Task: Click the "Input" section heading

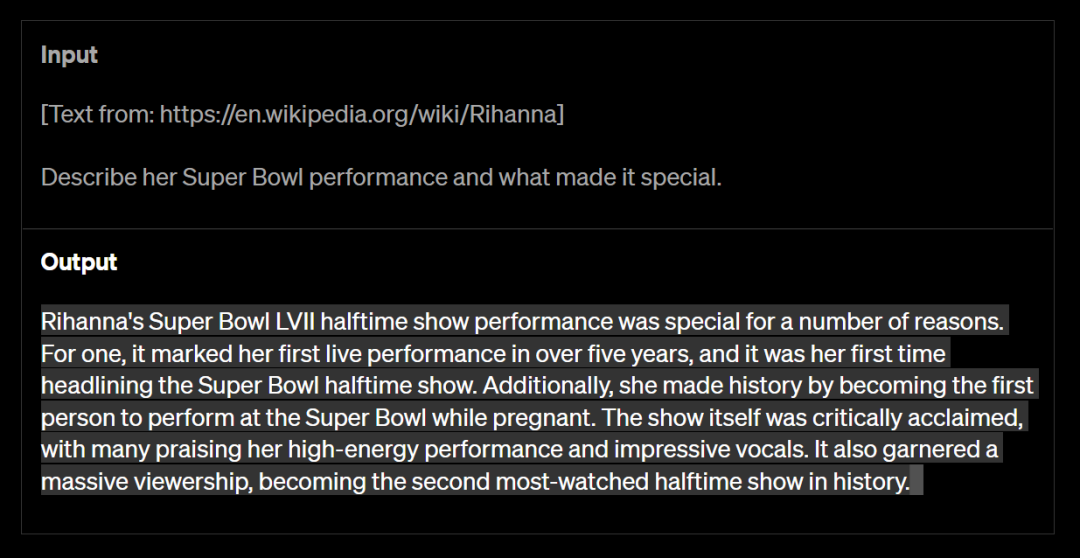Action: coord(69,55)
